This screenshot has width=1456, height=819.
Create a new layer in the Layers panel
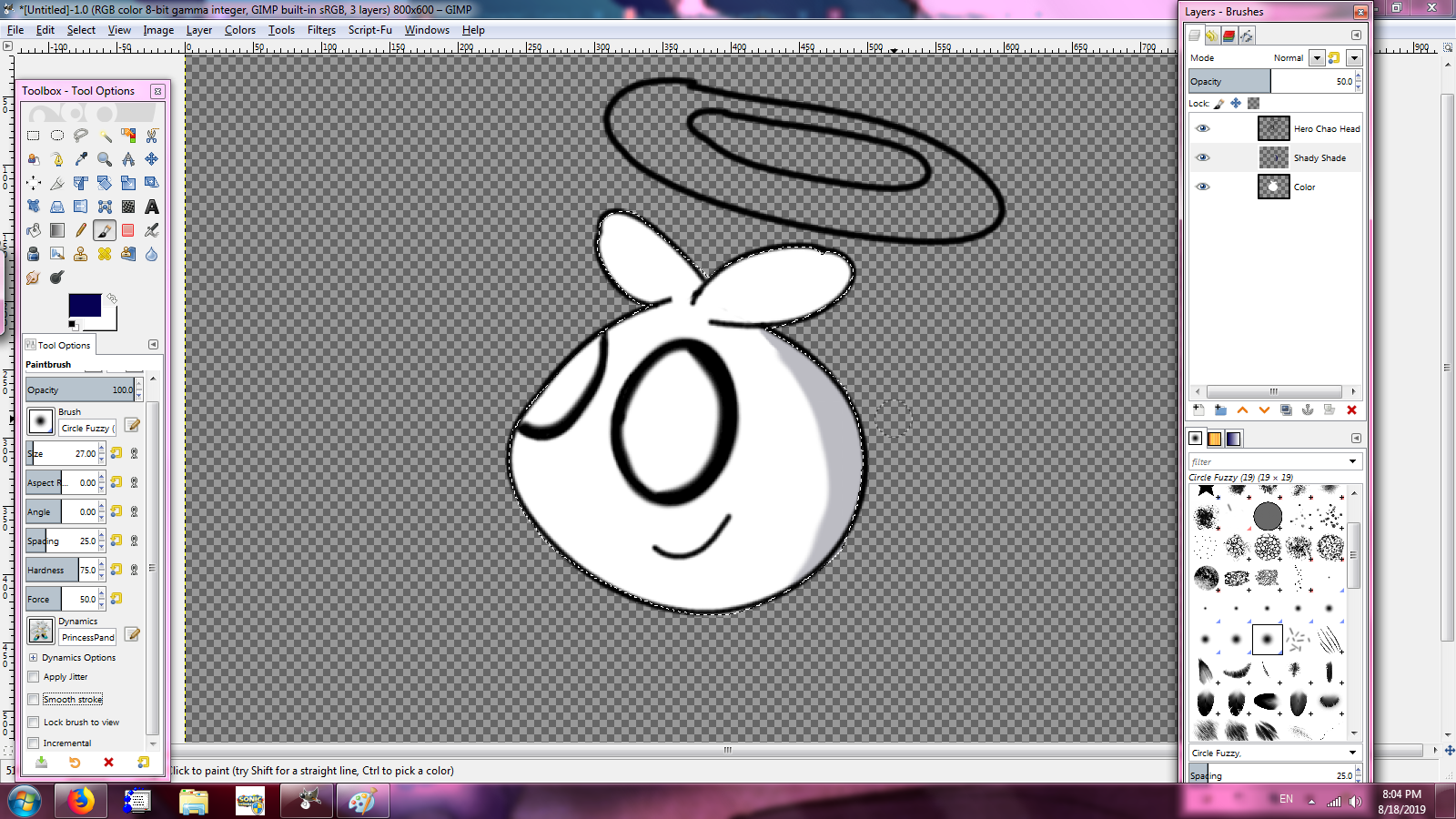click(1198, 410)
